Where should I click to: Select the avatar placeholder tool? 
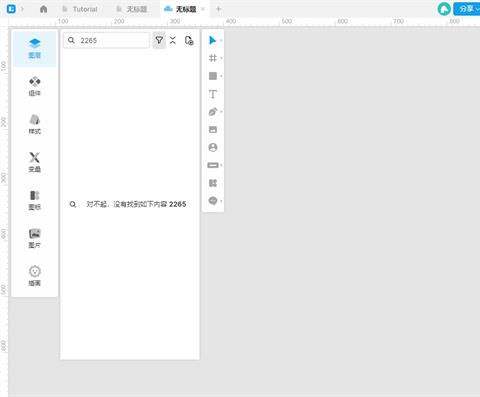pyautogui.click(x=213, y=147)
